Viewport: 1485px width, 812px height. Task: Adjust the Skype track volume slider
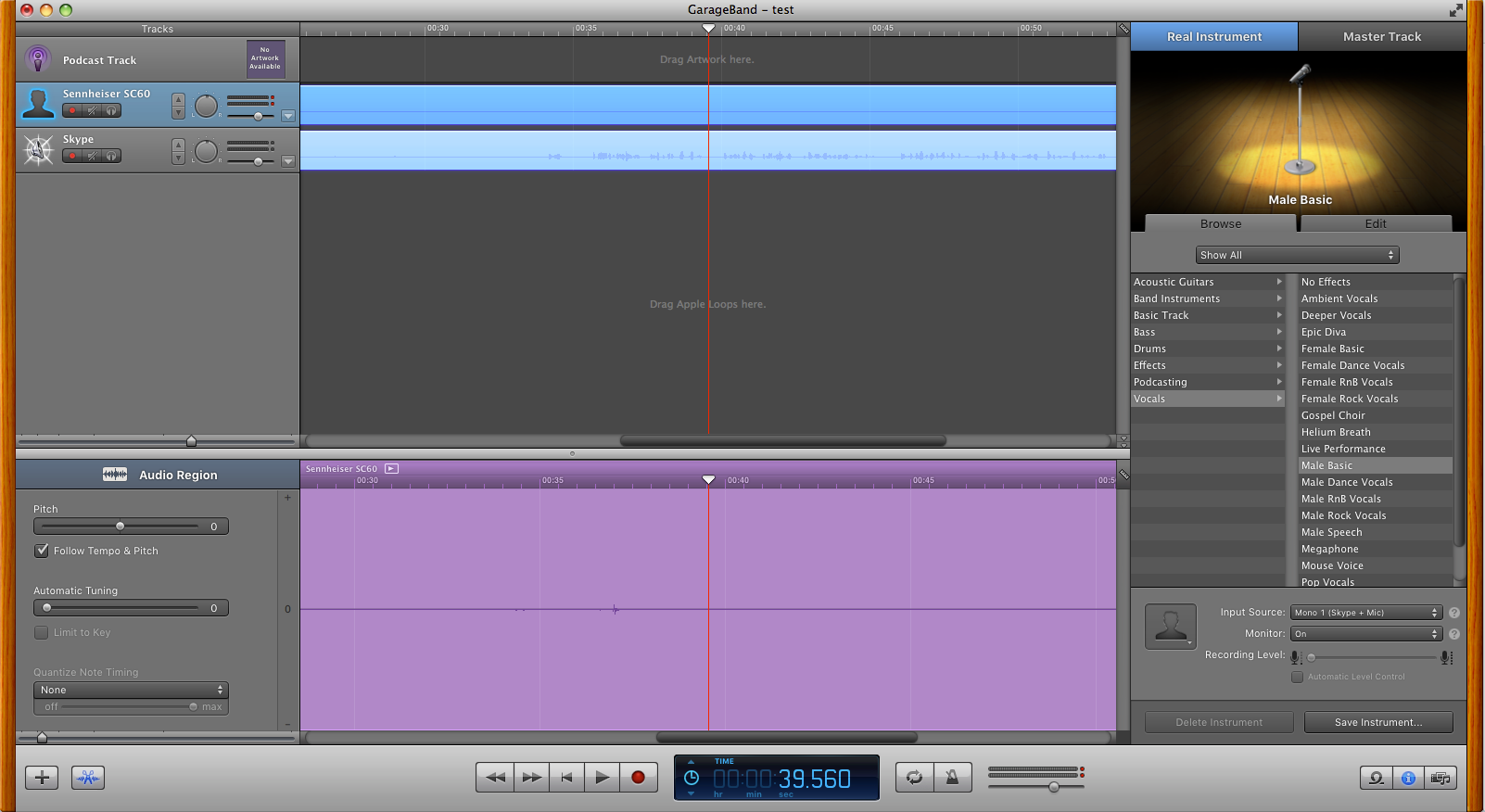[258, 161]
